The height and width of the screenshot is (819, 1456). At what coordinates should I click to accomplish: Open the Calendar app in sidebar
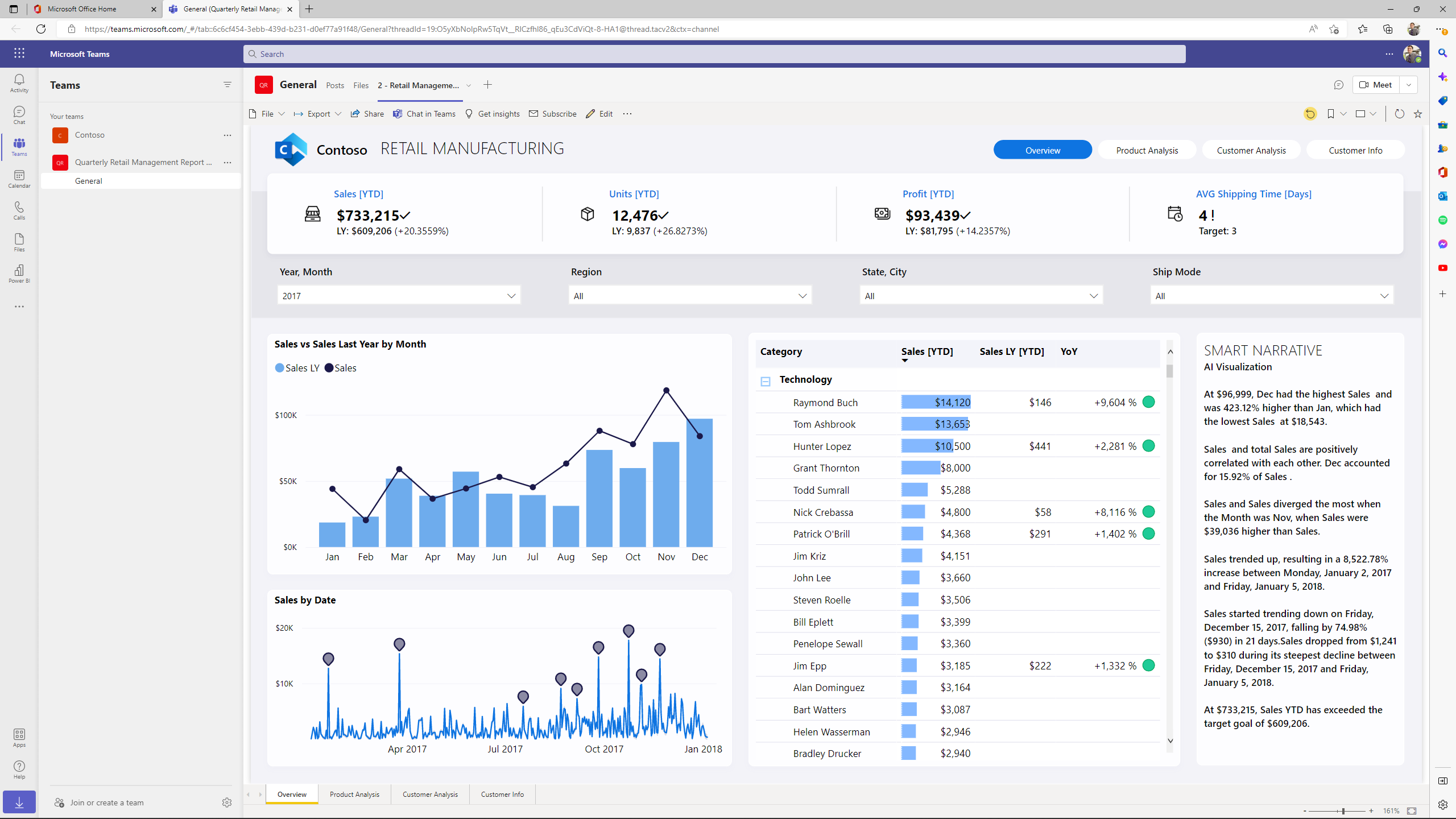click(19, 179)
